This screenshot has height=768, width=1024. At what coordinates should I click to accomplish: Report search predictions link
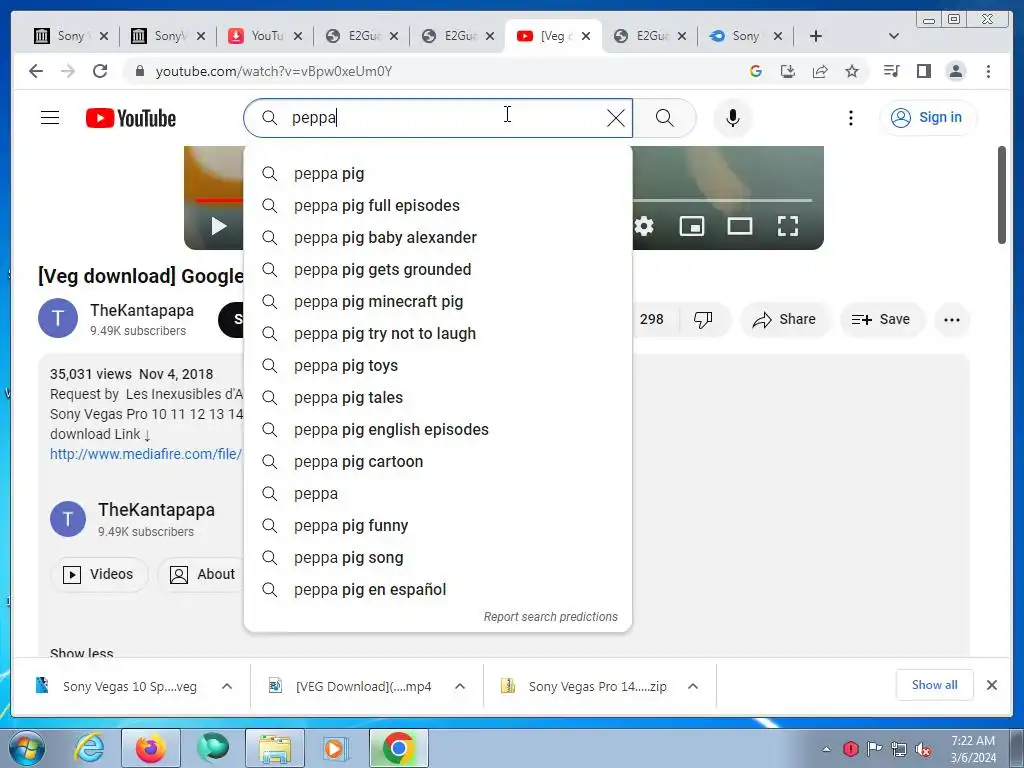click(550, 616)
